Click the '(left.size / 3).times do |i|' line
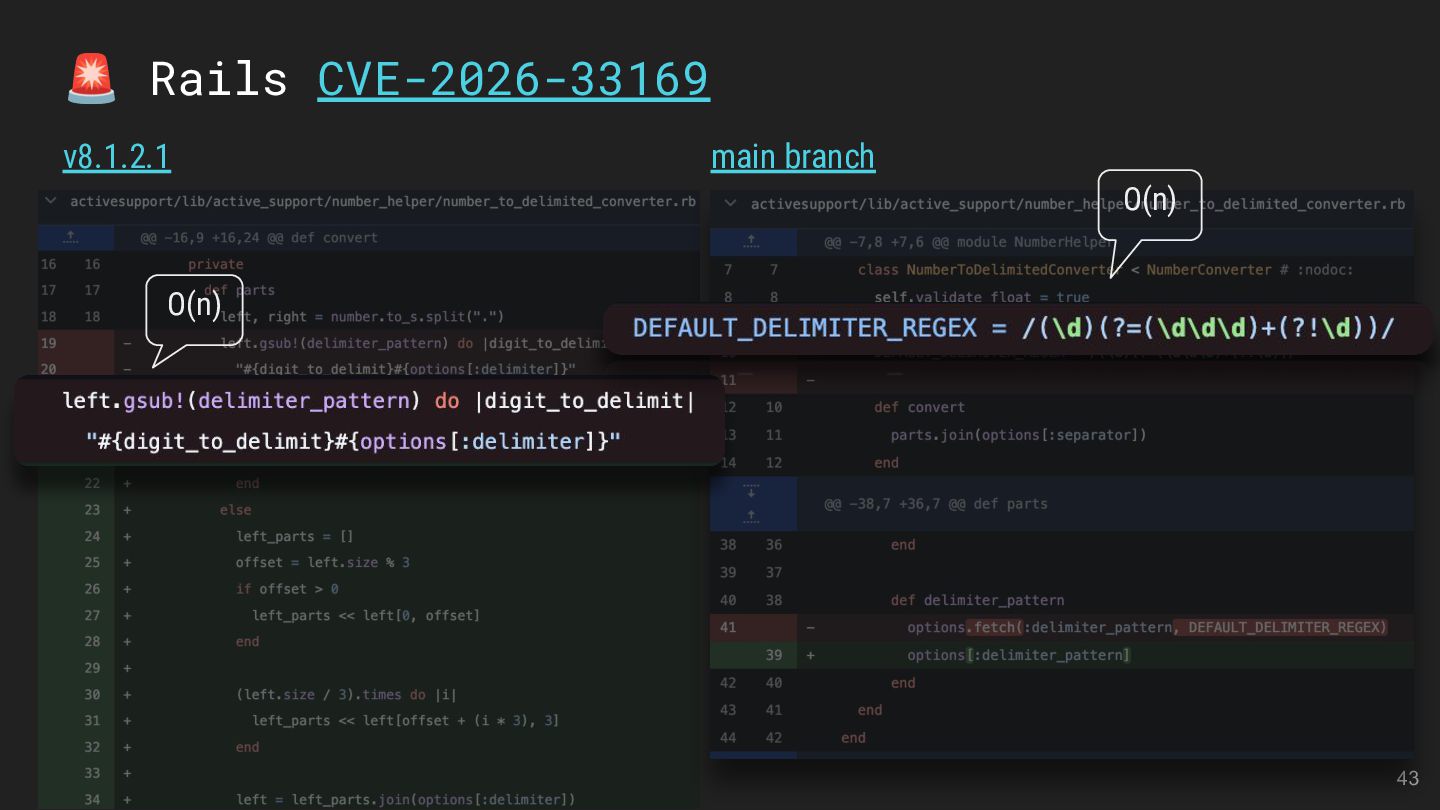Image resolution: width=1440 pixels, height=810 pixels. coord(346,694)
